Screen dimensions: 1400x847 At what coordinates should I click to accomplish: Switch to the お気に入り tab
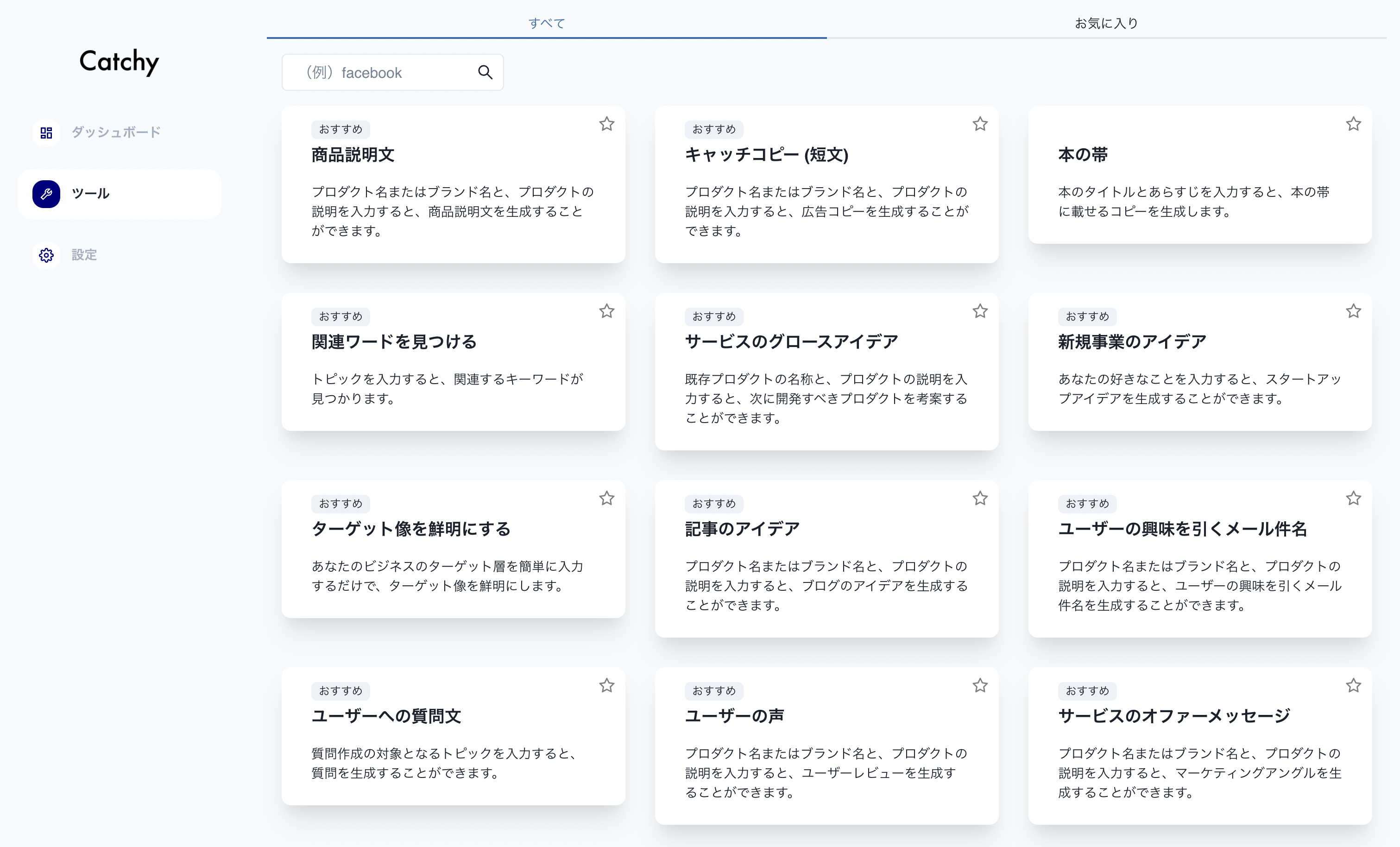tap(1106, 23)
